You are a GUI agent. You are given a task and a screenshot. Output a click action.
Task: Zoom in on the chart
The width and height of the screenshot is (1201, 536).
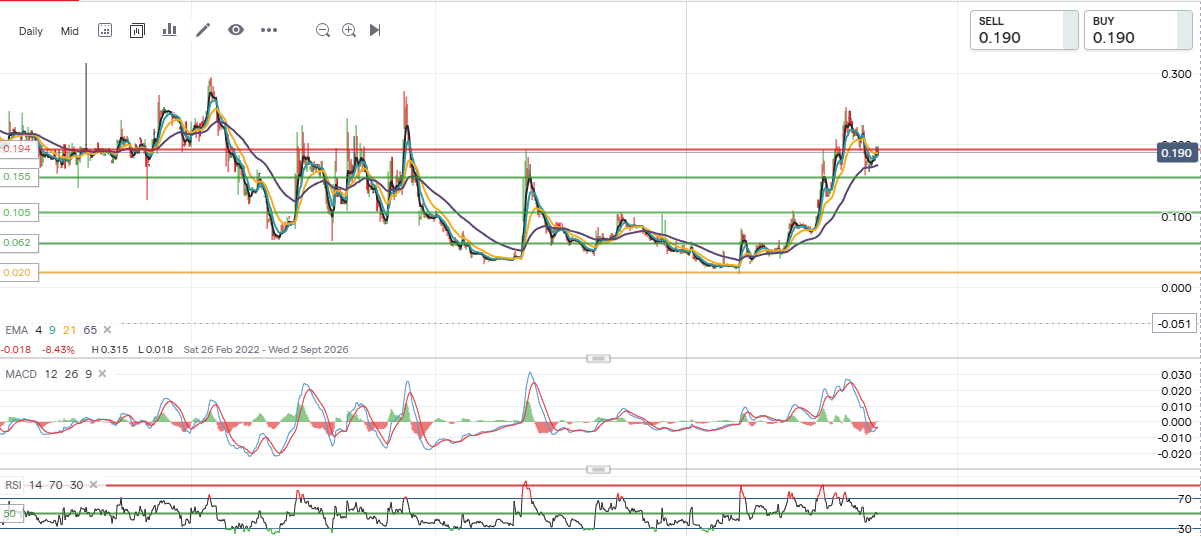(349, 30)
